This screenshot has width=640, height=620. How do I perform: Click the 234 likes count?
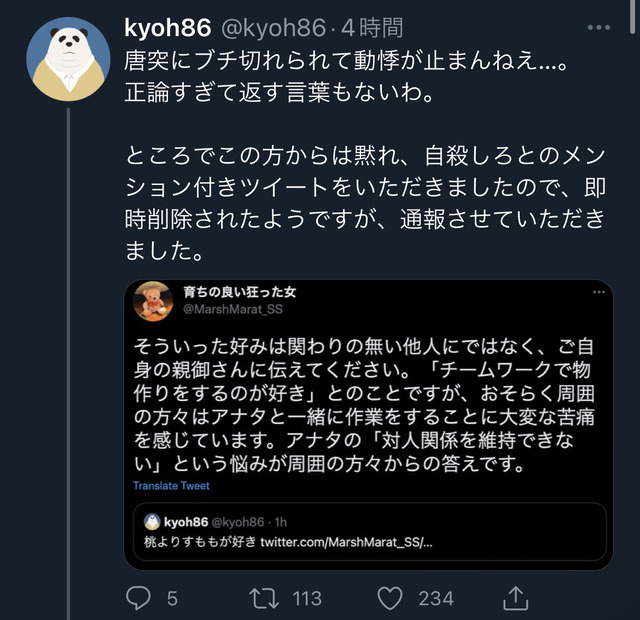click(436, 599)
